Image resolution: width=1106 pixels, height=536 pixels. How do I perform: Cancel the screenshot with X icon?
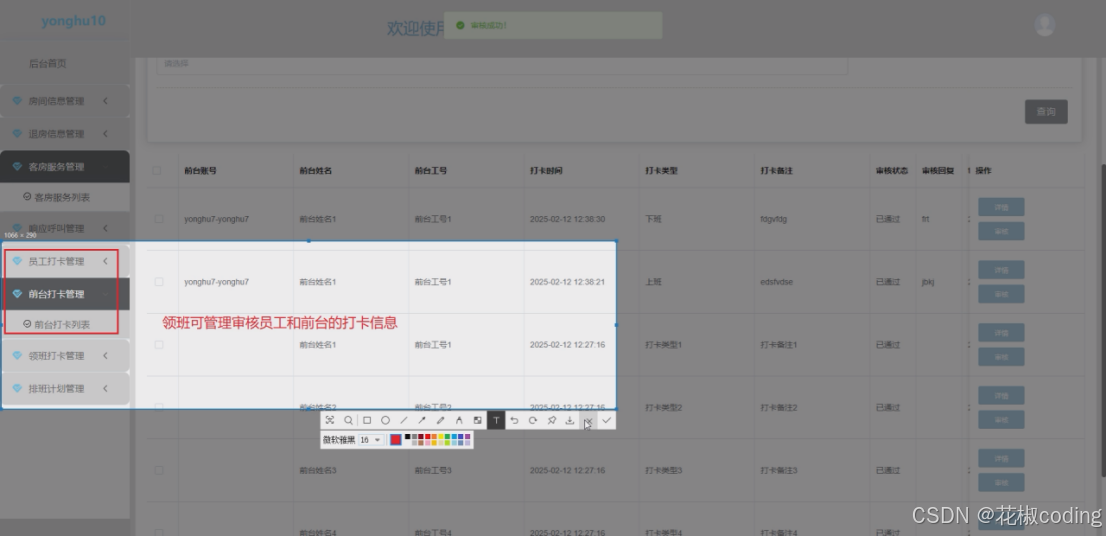[588, 420]
